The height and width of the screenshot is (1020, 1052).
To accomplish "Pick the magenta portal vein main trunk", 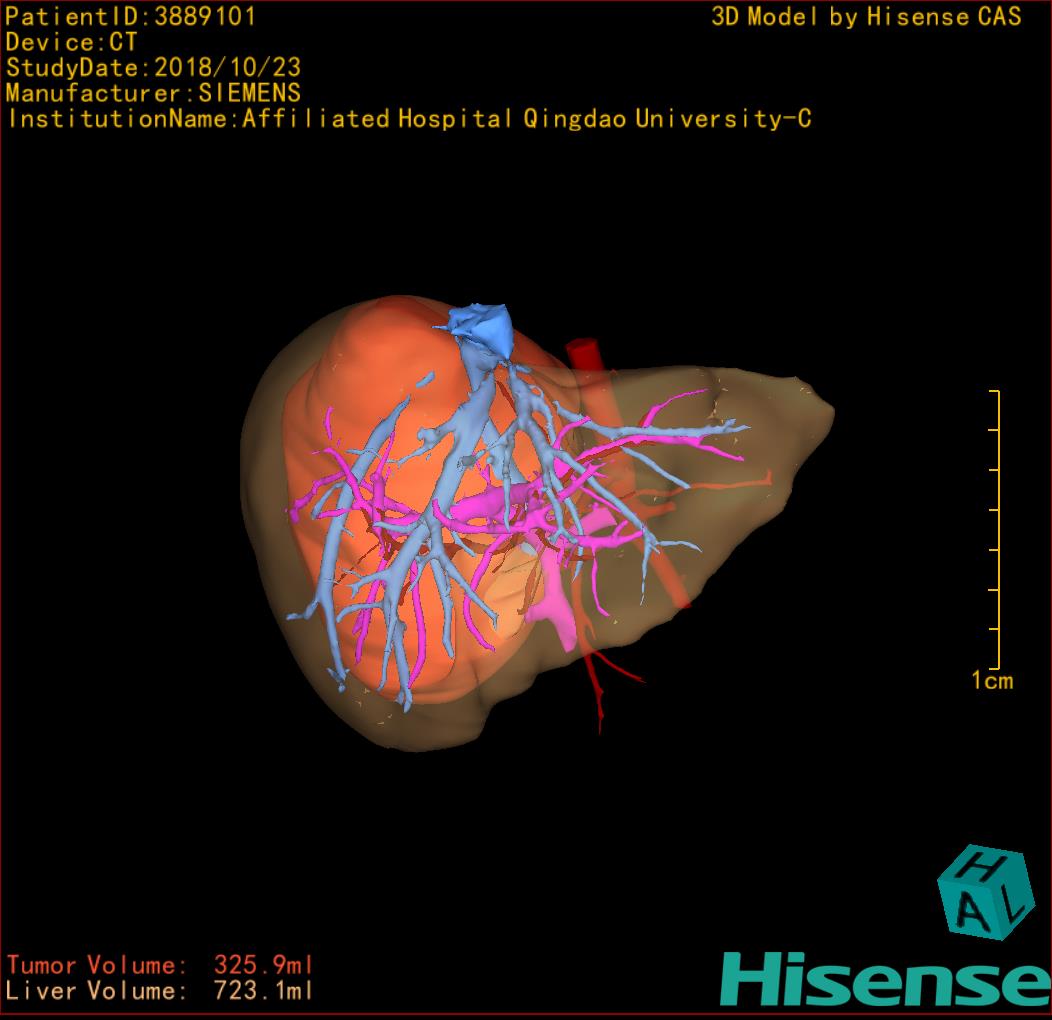I will click(x=556, y=612).
